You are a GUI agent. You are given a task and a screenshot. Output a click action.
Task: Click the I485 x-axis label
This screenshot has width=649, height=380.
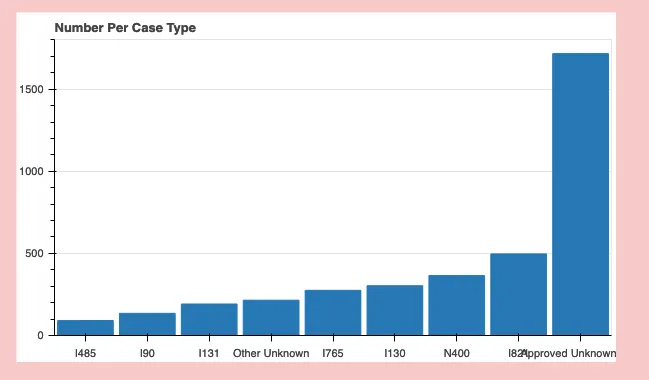pos(85,353)
